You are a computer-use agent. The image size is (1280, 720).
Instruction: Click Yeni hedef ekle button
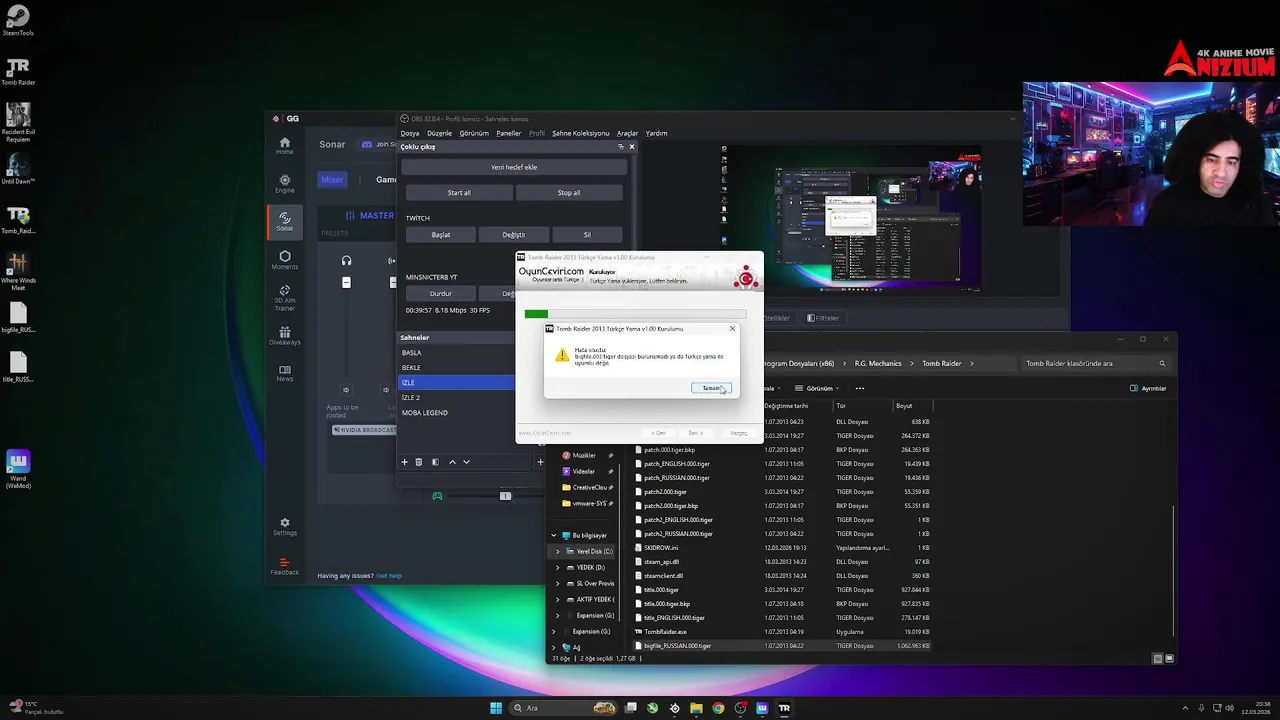click(x=514, y=167)
